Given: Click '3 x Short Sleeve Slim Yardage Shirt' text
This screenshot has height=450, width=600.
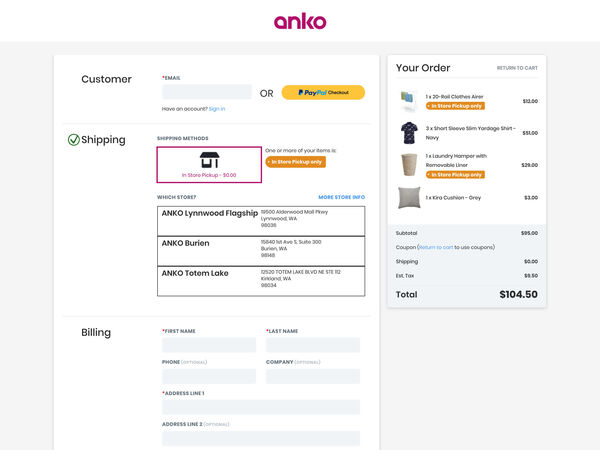Looking at the screenshot, I should click(471, 133).
